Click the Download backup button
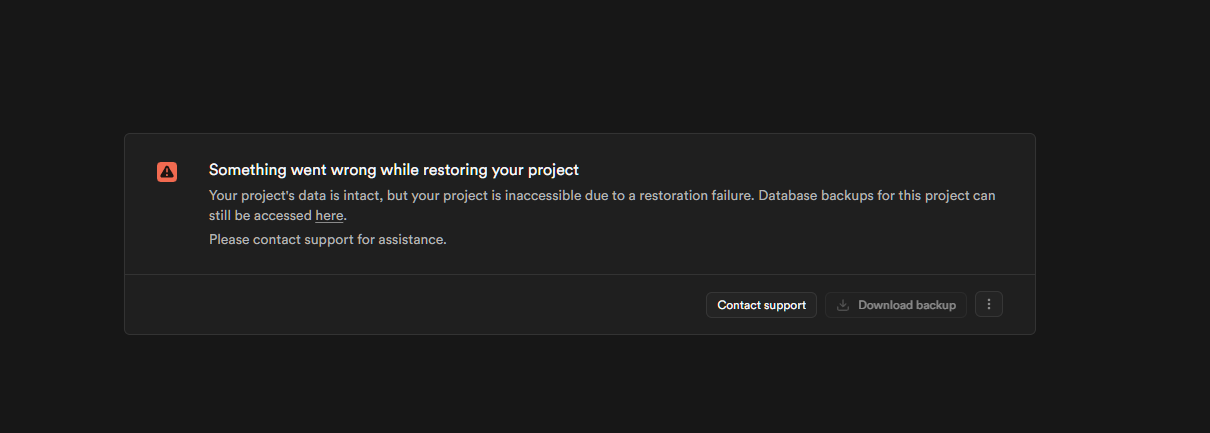The image size is (1210, 433). point(896,305)
